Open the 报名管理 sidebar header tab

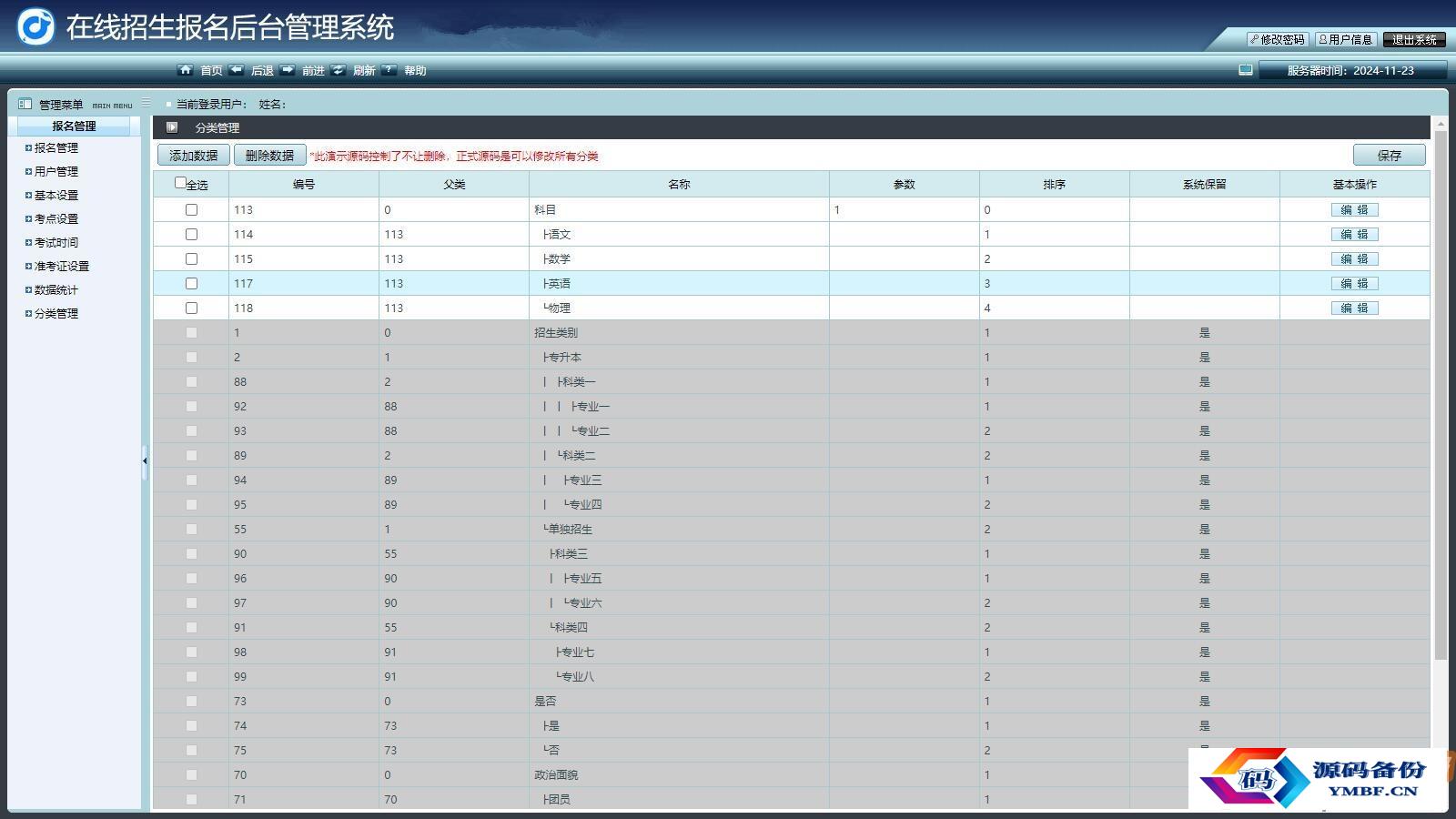pyautogui.click(x=74, y=126)
